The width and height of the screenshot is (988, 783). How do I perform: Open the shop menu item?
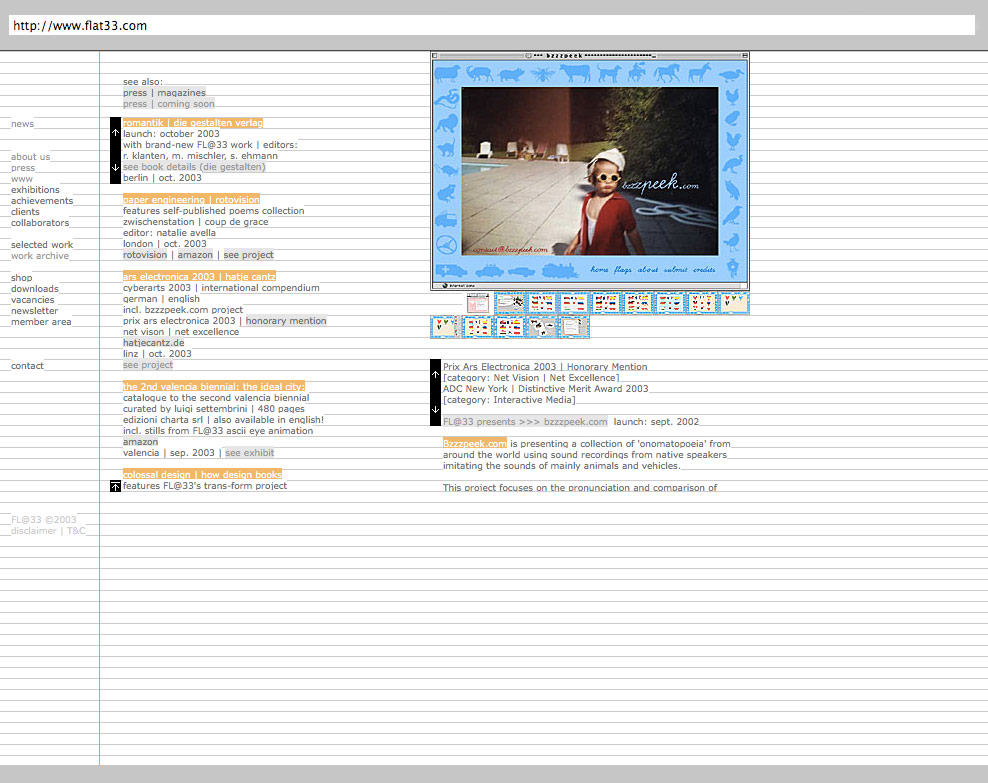[21, 278]
